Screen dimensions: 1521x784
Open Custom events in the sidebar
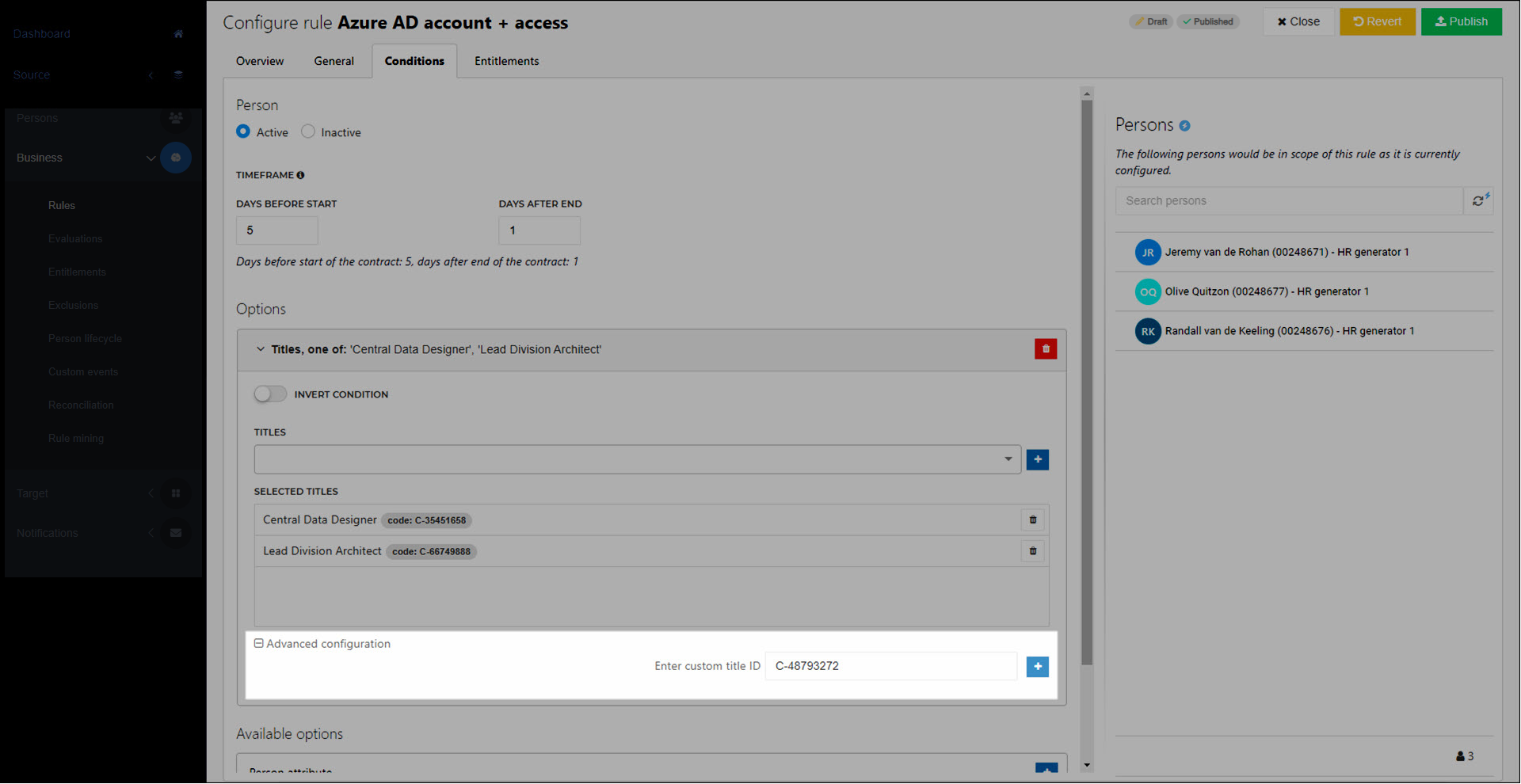point(83,372)
